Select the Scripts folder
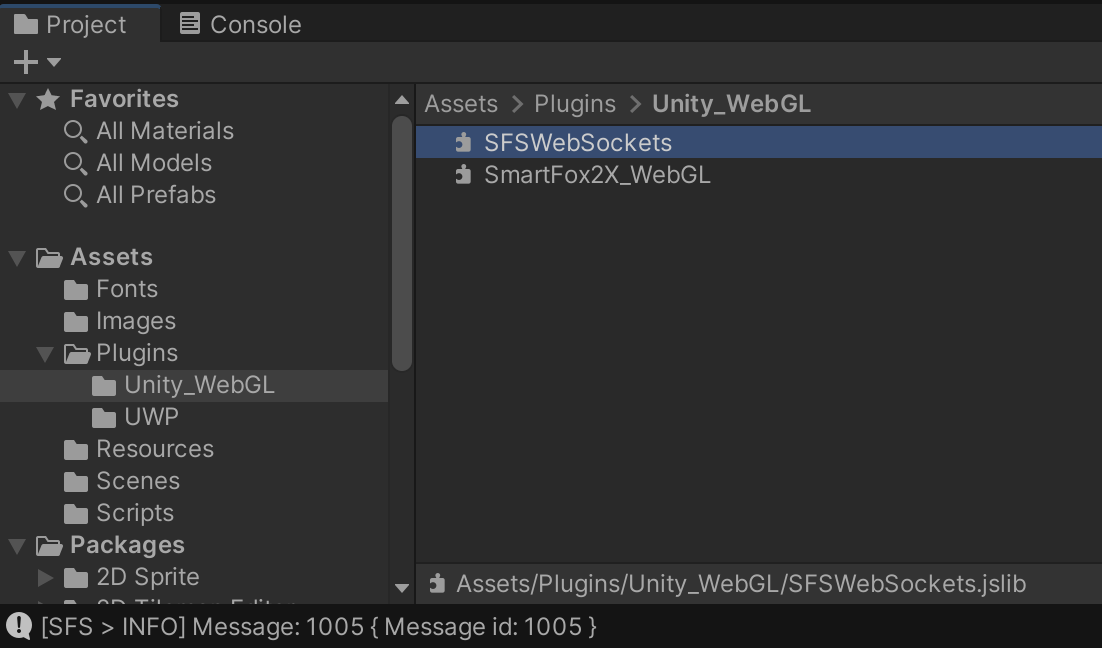This screenshot has width=1102, height=648. (x=135, y=513)
